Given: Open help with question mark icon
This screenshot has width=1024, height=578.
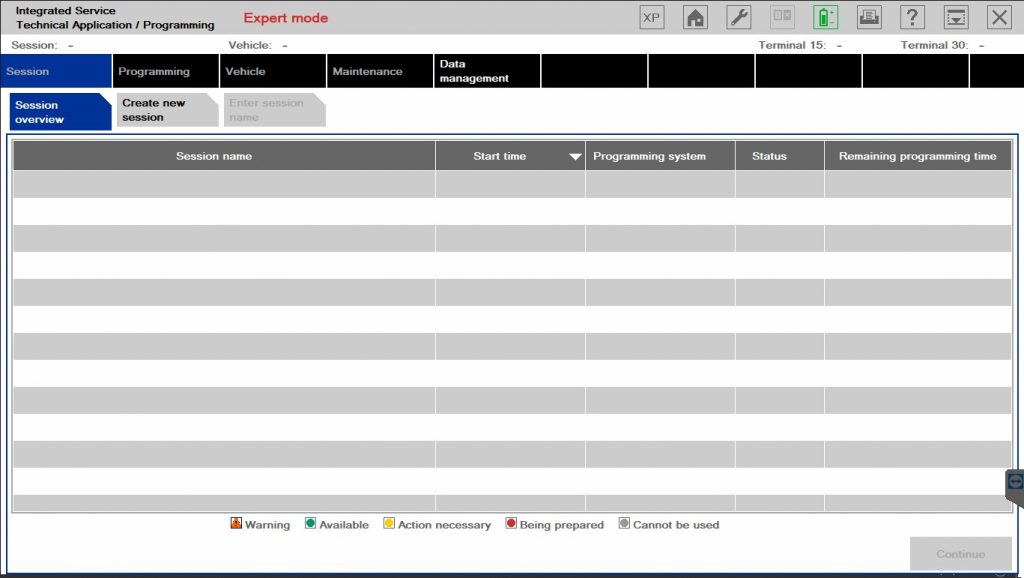Looking at the screenshot, I should 912,17.
